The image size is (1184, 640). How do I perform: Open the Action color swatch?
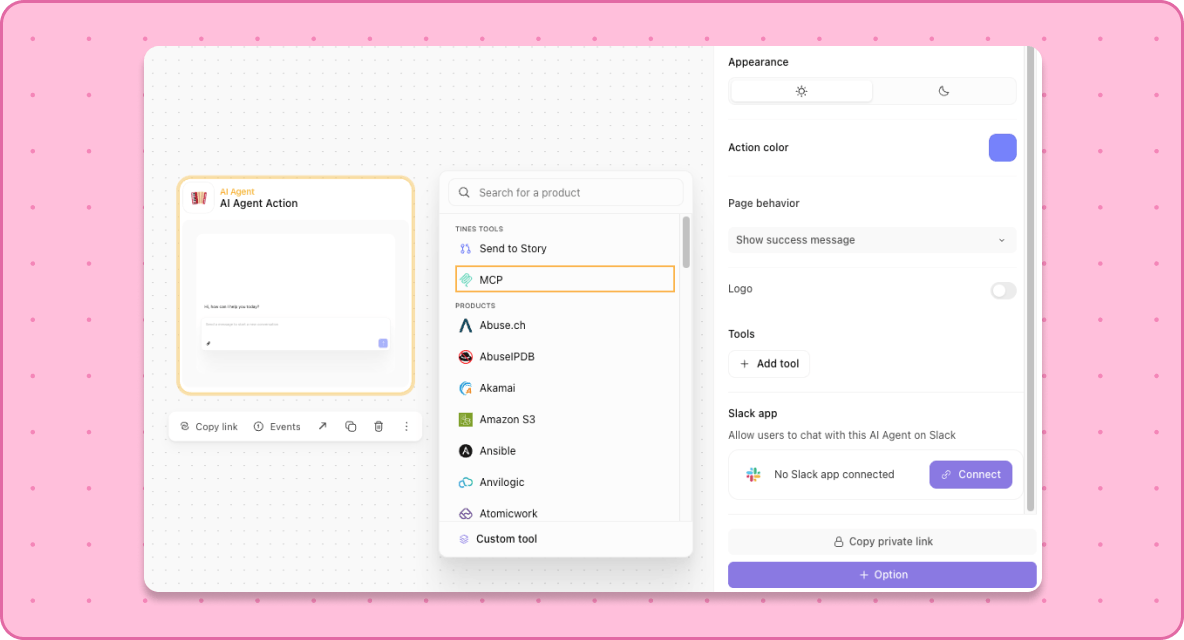[1002, 148]
